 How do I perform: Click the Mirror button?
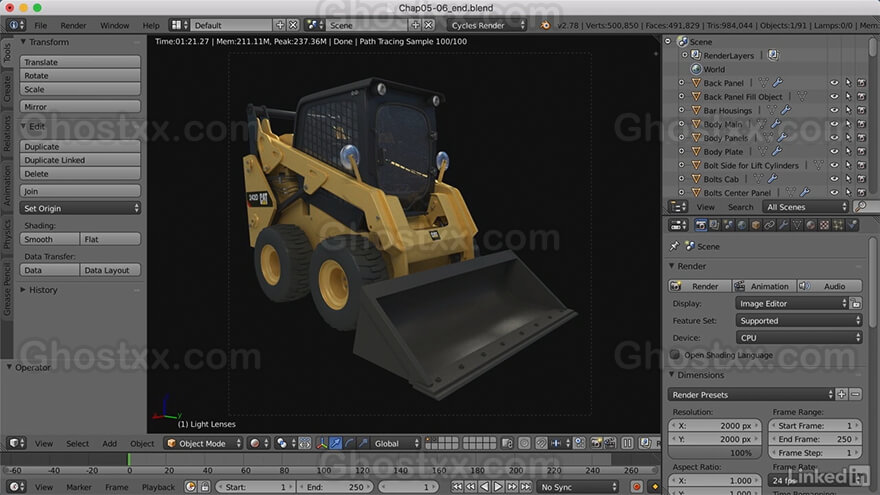[80, 107]
